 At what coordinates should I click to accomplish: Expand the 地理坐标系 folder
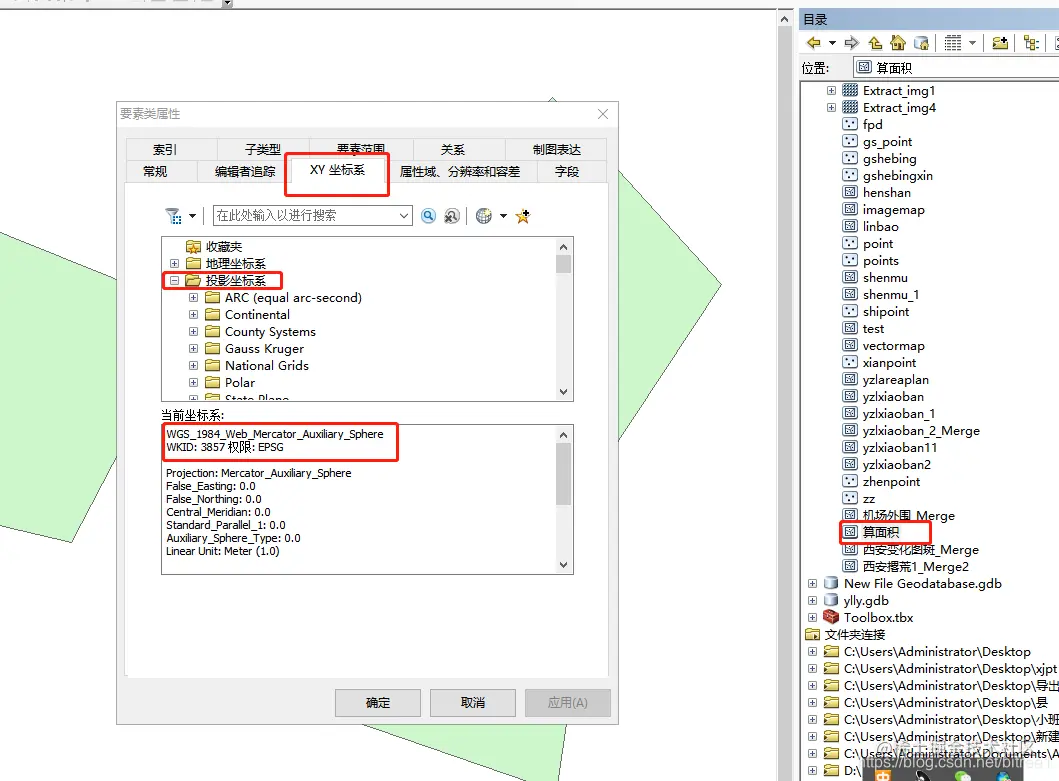pyautogui.click(x=174, y=263)
